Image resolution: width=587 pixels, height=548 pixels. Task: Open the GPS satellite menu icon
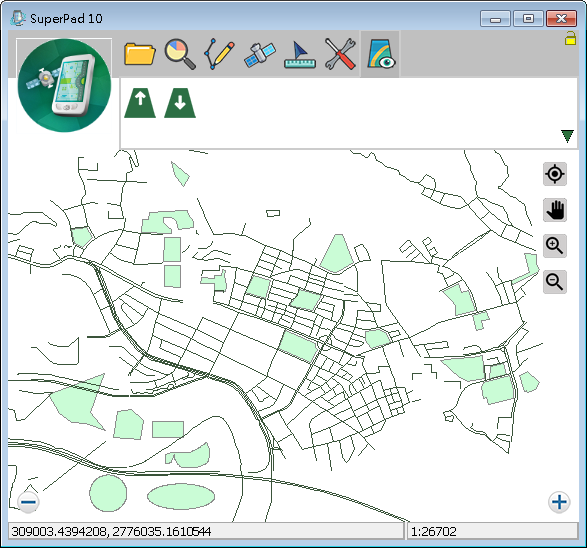(260, 55)
